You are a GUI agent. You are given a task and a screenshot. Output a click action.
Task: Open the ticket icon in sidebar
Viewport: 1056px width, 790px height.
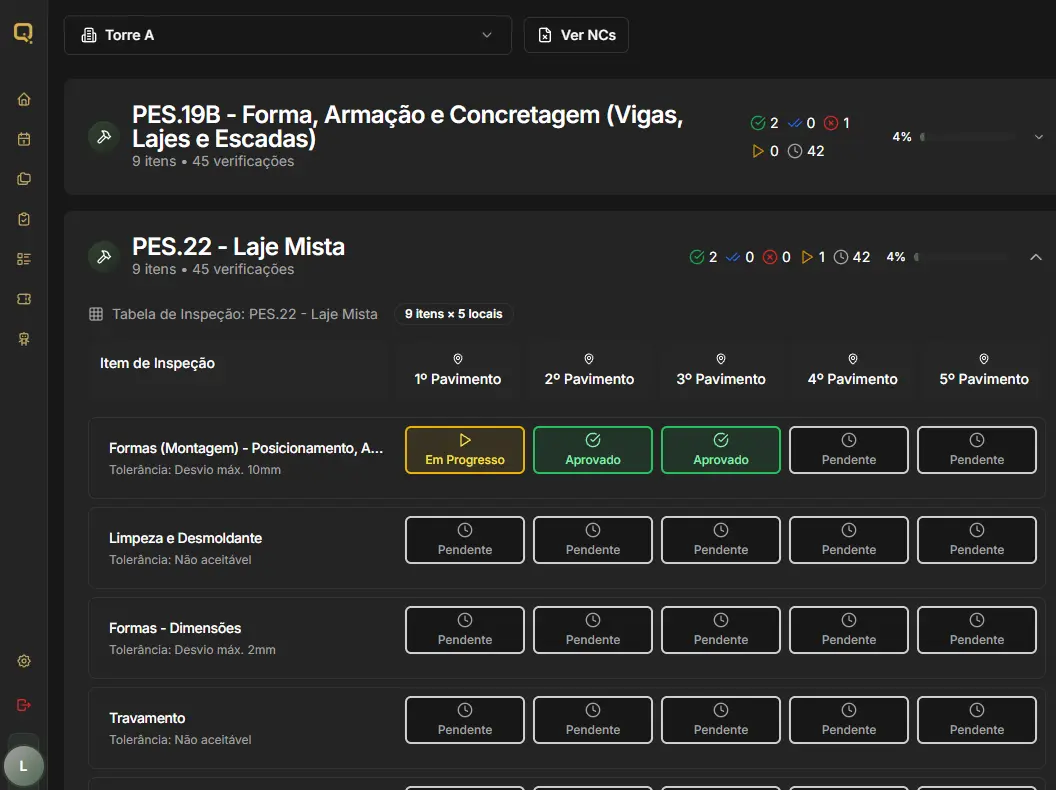[x=24, y=299]
